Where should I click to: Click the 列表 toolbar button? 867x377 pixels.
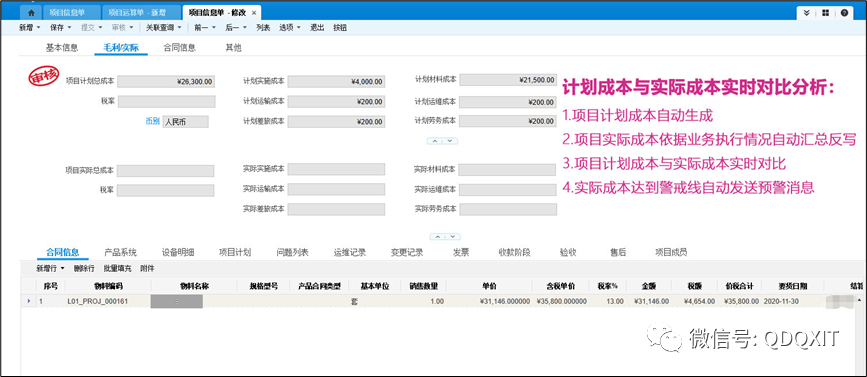263,27
